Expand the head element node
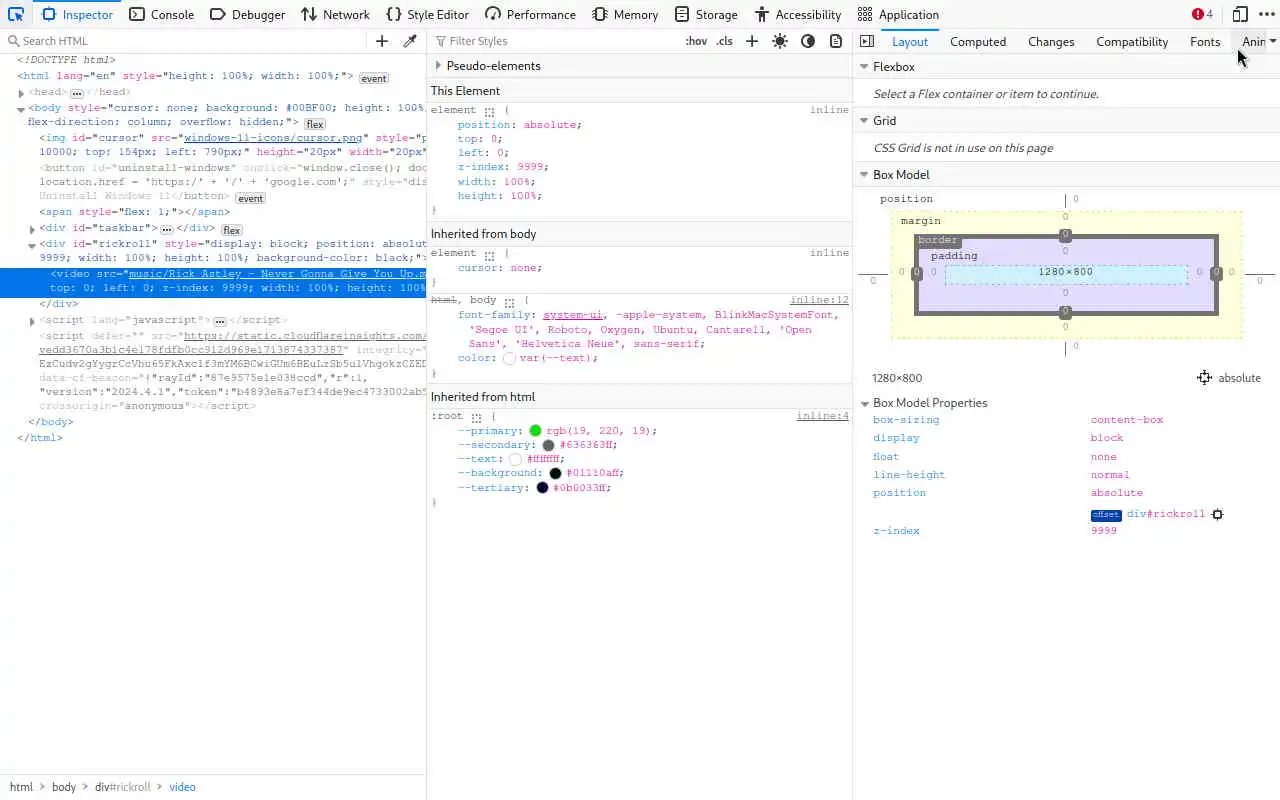This screenshot has height=800, width=1280. [21, 93]
